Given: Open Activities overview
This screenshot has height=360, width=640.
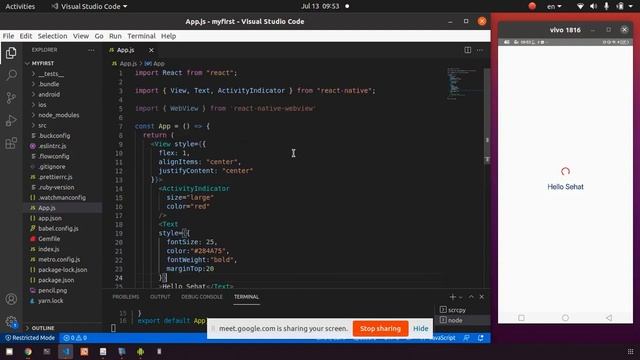Looking at the screenshot, I should tap(20, 6).
